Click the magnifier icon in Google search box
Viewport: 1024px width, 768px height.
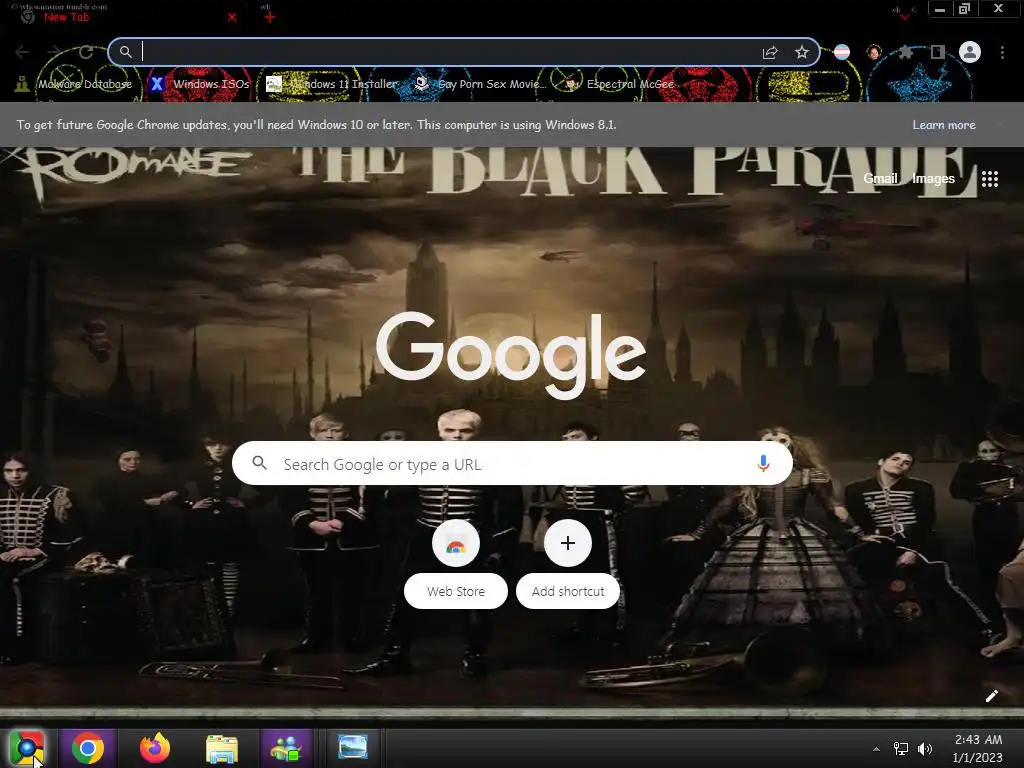[x=259, y=463]
